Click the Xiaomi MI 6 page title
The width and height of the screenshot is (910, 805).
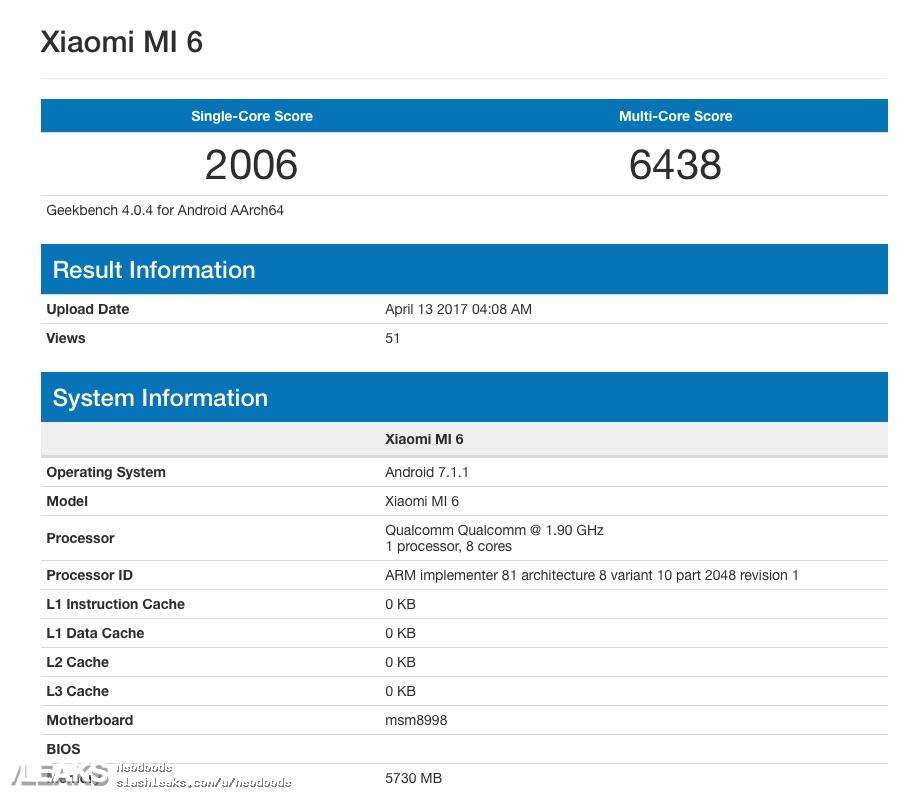(121, 42)
